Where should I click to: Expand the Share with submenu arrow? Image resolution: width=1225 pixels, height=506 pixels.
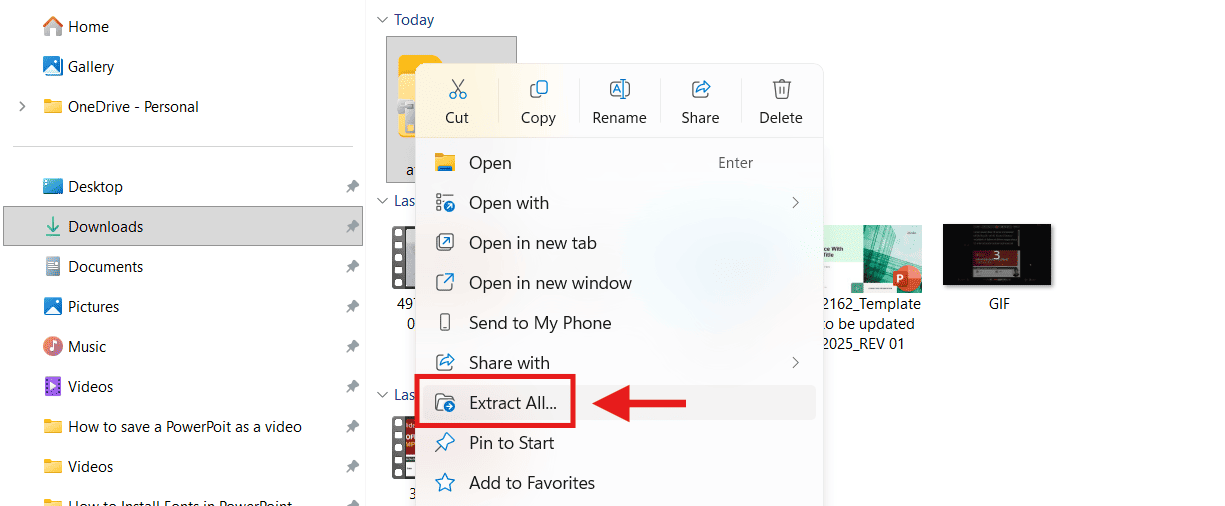point(795,363)
